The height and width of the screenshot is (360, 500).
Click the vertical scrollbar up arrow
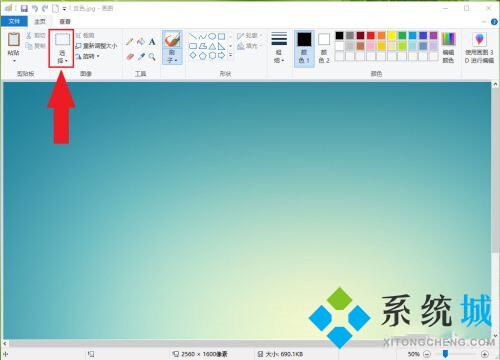495,84
